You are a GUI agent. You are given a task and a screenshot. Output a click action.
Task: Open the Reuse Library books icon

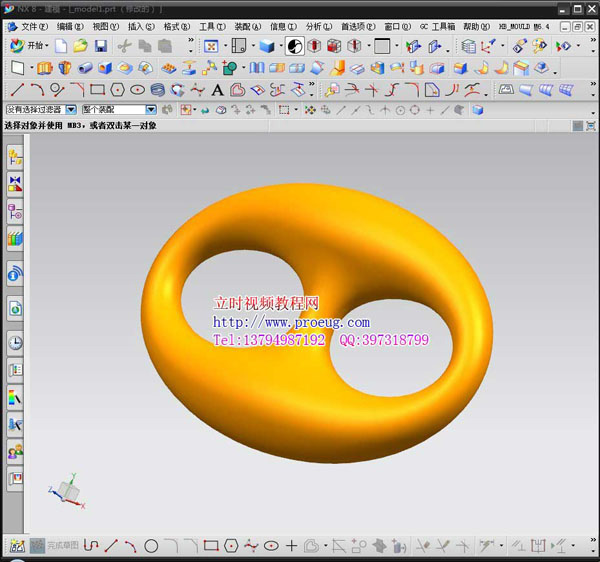click(15, 239)
